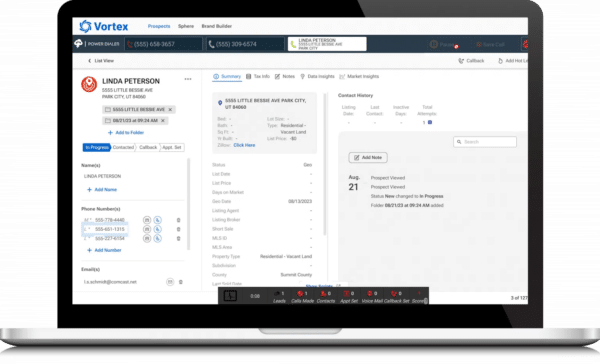
Task: Send text to 555-778-4440
Action: (x=147, y=220)
